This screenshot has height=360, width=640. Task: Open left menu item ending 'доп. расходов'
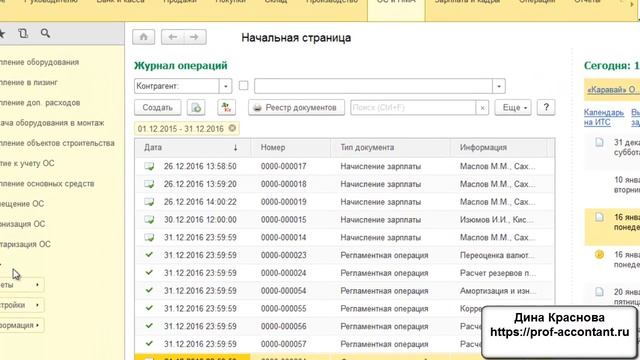(x=40, y=103)
